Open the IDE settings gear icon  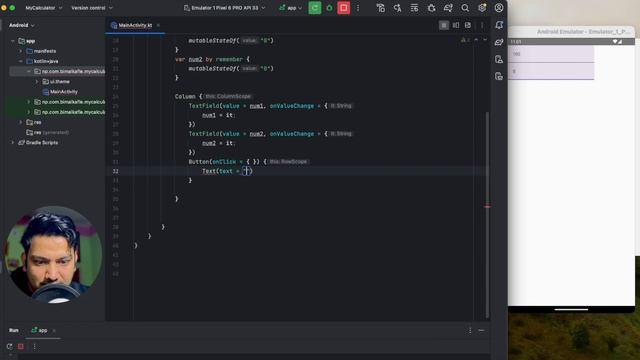click(482, 8)
